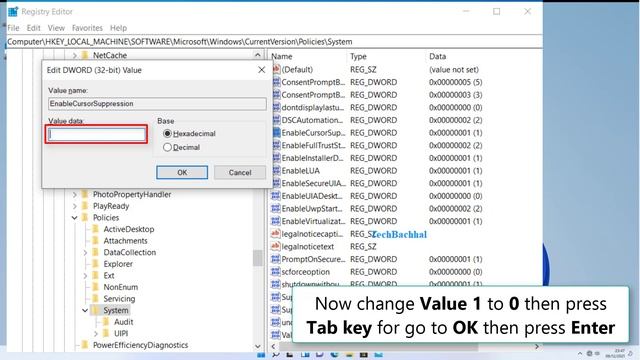Expand the Ext key
This screenshot has height=360, width=640.
85,276
